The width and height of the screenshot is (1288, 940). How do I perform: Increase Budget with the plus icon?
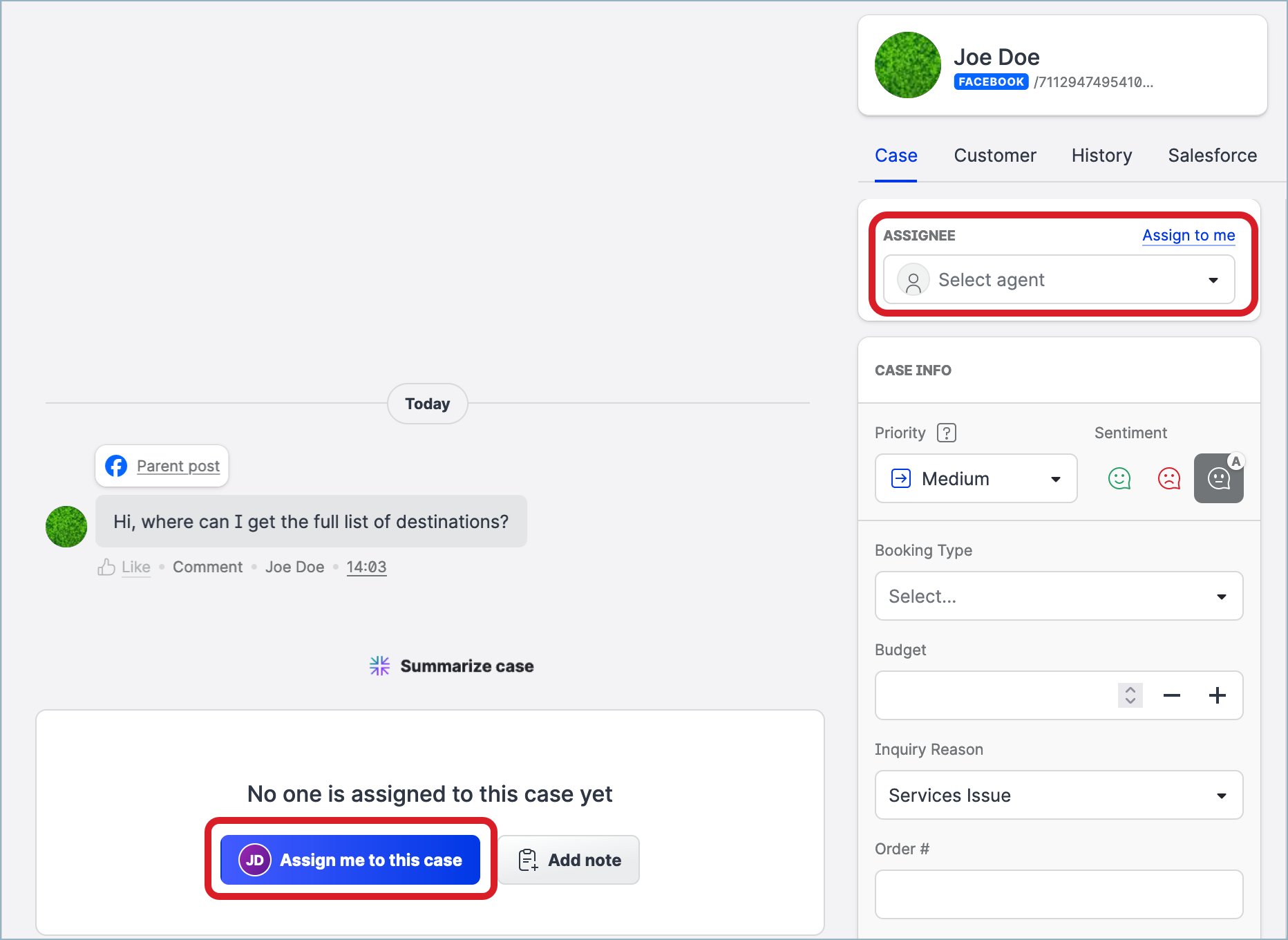[1218, 695]
